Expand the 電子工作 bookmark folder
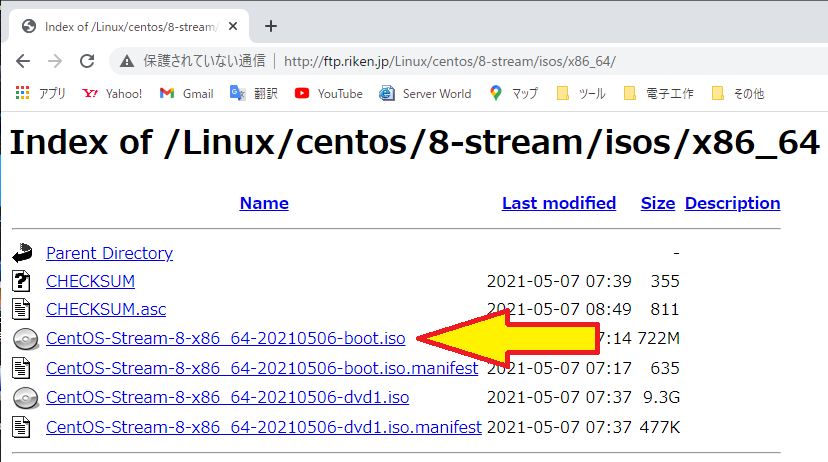 (x=658, y=93)
